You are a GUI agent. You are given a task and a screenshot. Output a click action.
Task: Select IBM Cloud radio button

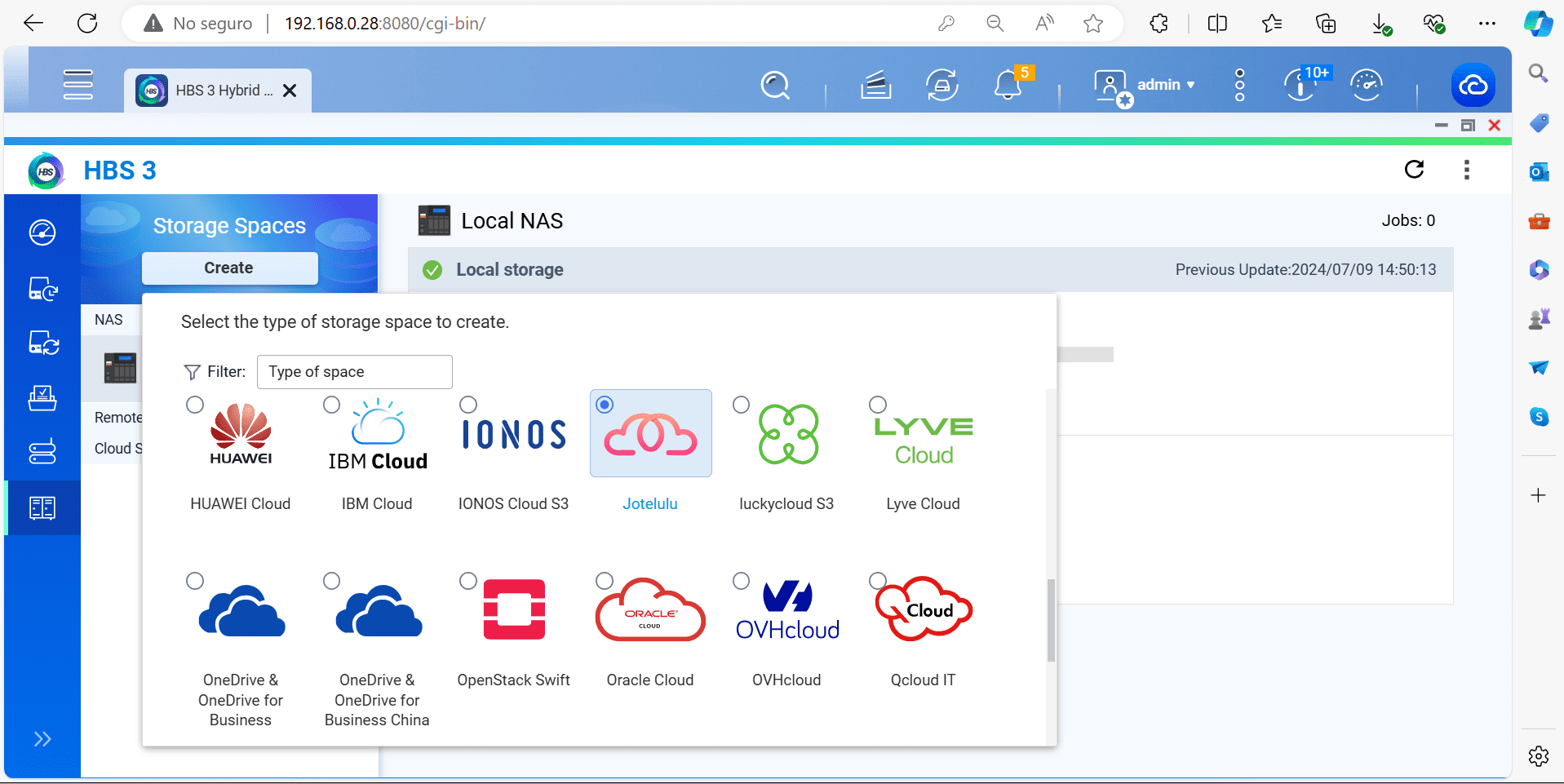331,405
